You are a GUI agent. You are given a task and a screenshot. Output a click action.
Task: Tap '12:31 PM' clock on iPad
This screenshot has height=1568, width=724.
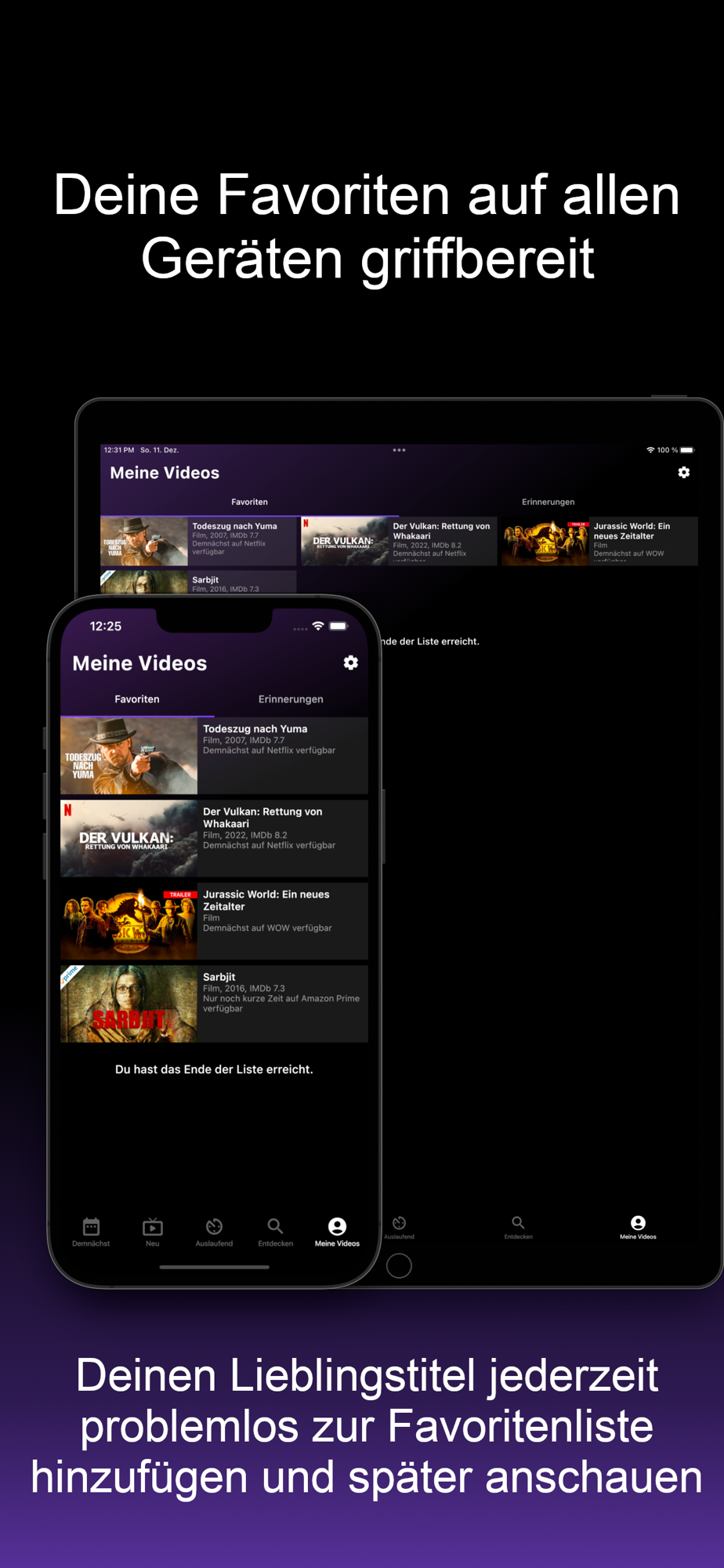[x=119, y=450]
